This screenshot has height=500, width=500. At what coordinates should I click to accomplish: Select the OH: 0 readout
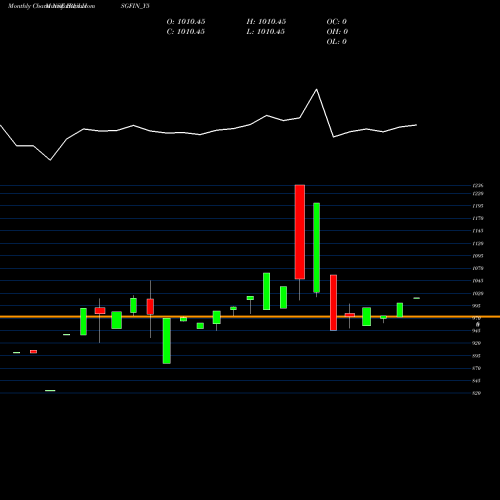[x=337, y=32]
